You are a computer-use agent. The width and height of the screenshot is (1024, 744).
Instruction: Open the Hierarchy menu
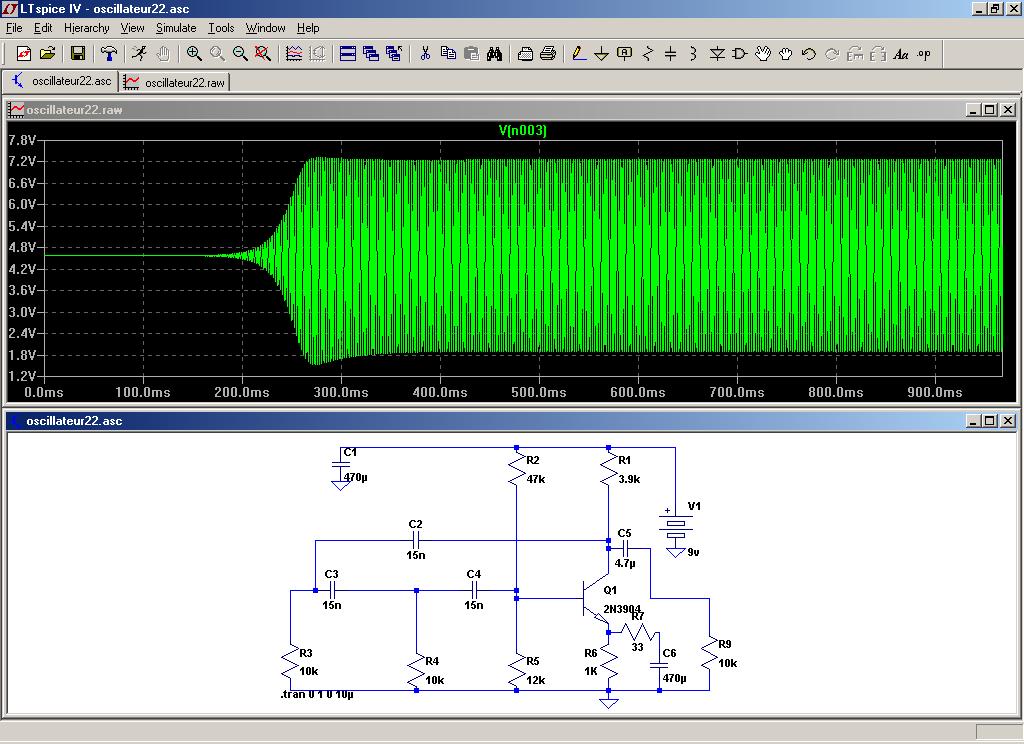(x=86, y=28)
